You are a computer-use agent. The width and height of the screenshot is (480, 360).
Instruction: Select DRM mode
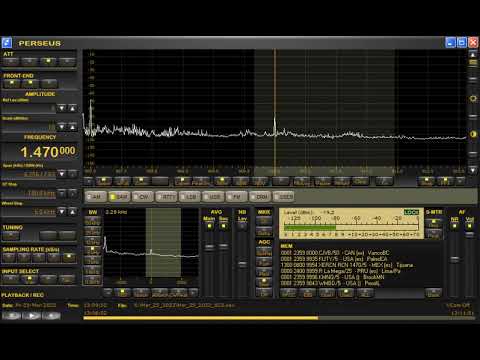260,197
